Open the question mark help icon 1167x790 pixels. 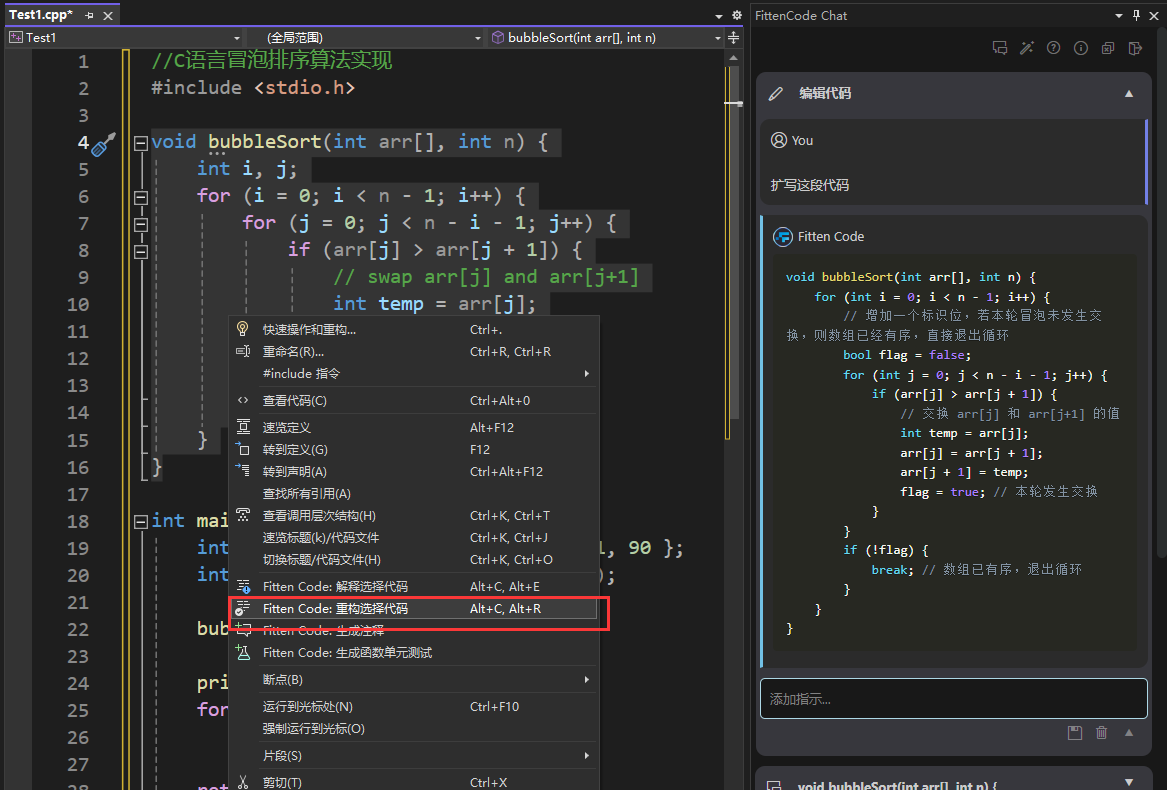(1053, 48)
